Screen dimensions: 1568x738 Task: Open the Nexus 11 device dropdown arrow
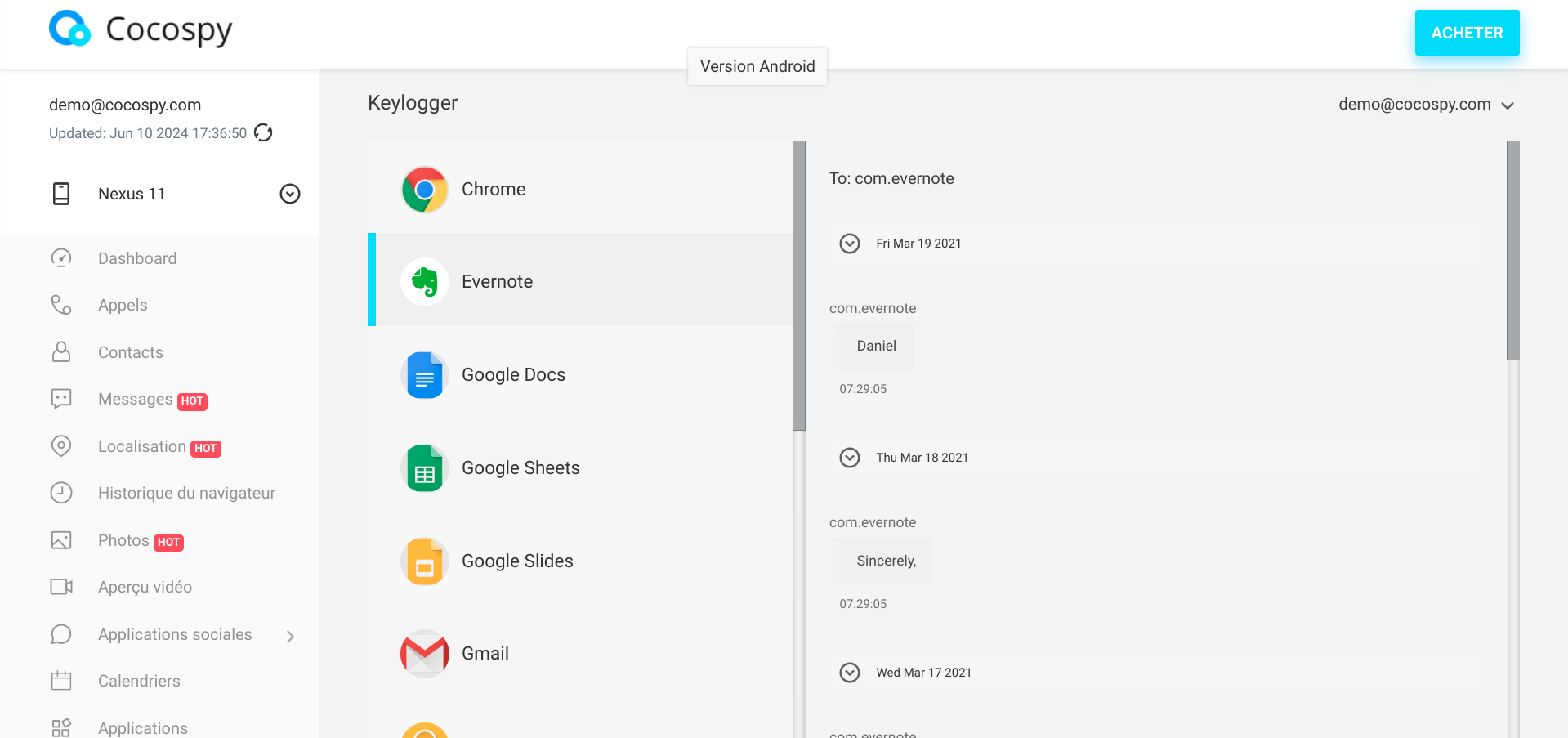(290, 194)
